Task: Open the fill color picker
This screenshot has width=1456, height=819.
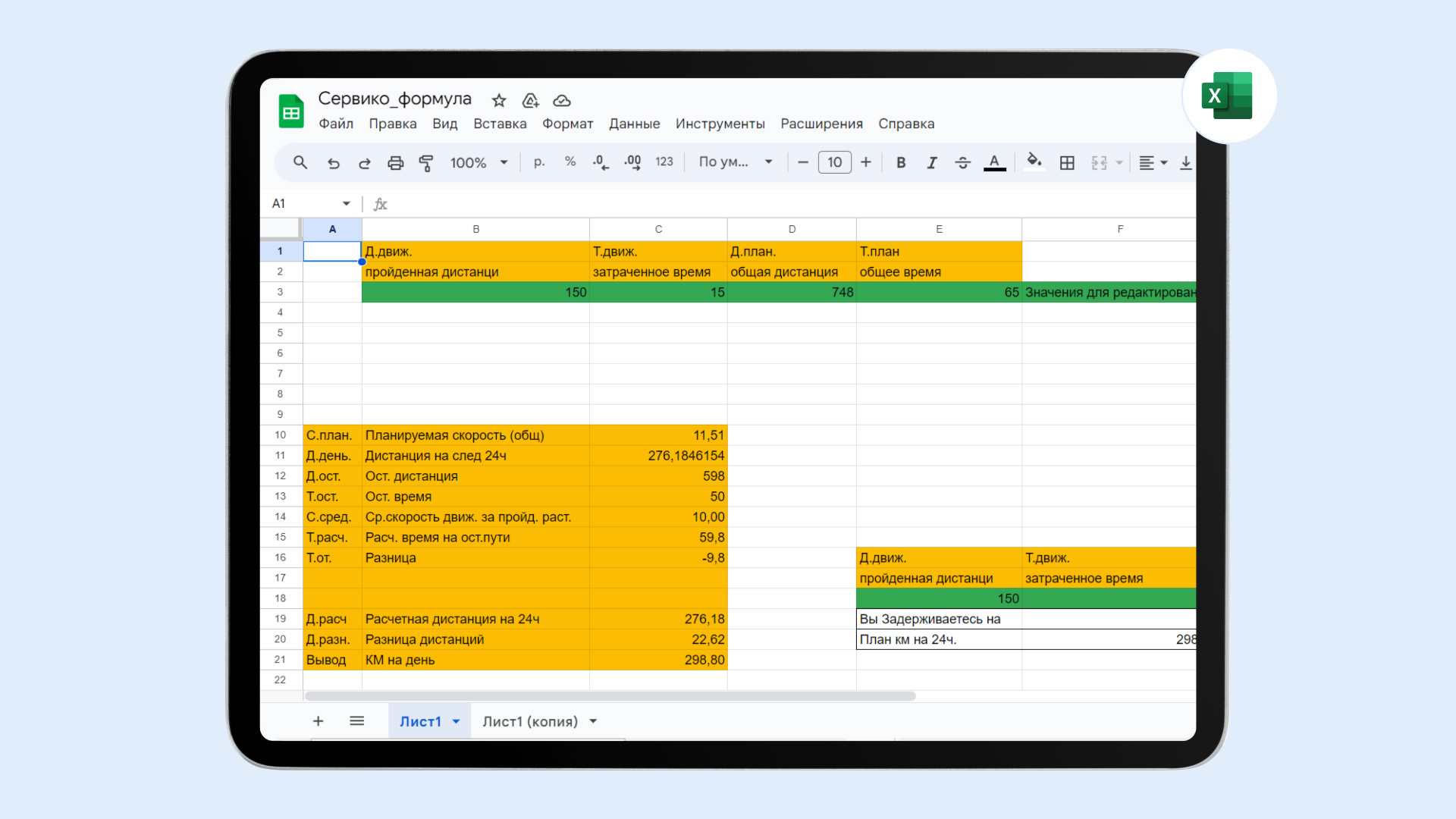Action: click(1034, 162)
